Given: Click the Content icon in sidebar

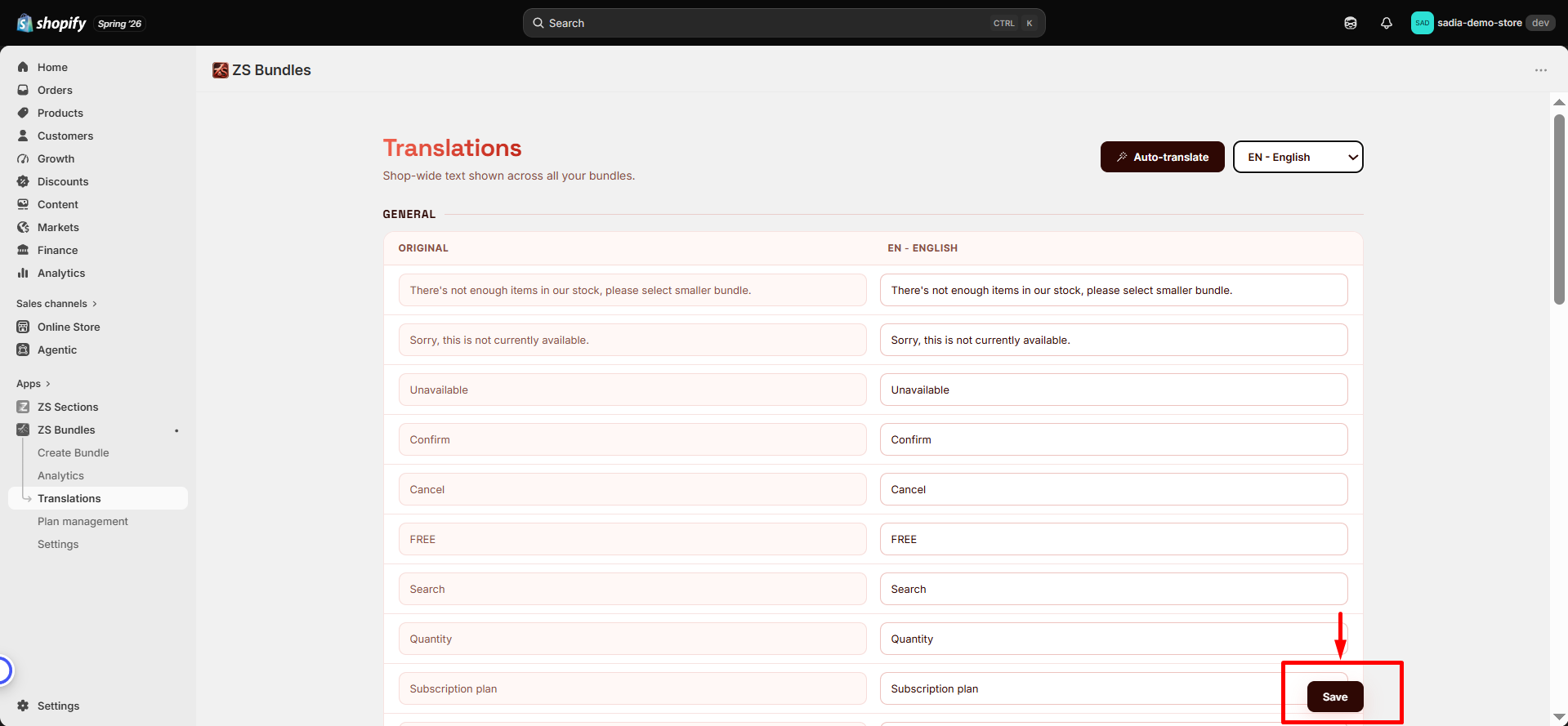Looking at the screenshot, I should click(23, 204).
